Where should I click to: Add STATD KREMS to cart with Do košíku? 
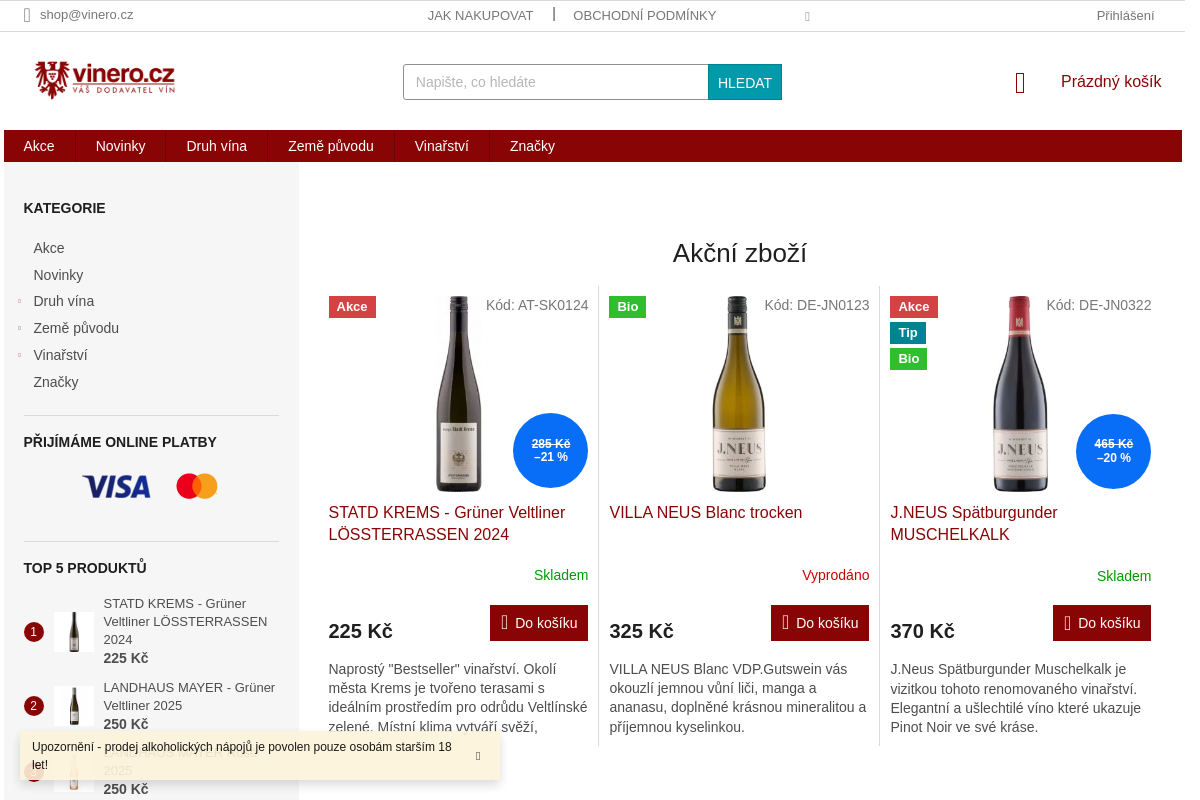pyautogui.click(x=538, y=622)
